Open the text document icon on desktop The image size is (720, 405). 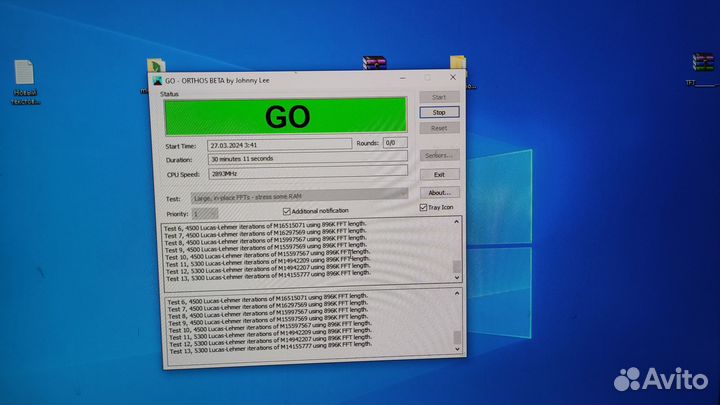pyautogui.click(x=24, y=73)
